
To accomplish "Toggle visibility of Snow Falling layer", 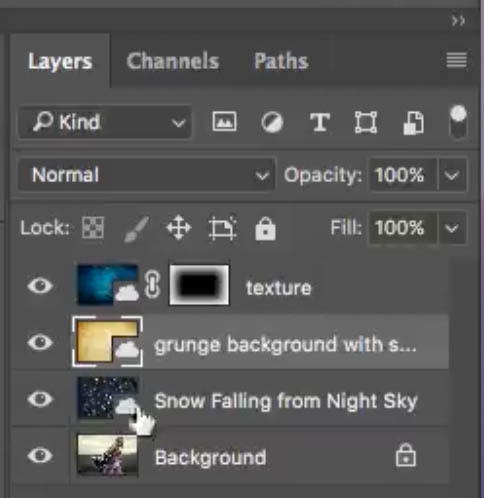I will 40,399.
